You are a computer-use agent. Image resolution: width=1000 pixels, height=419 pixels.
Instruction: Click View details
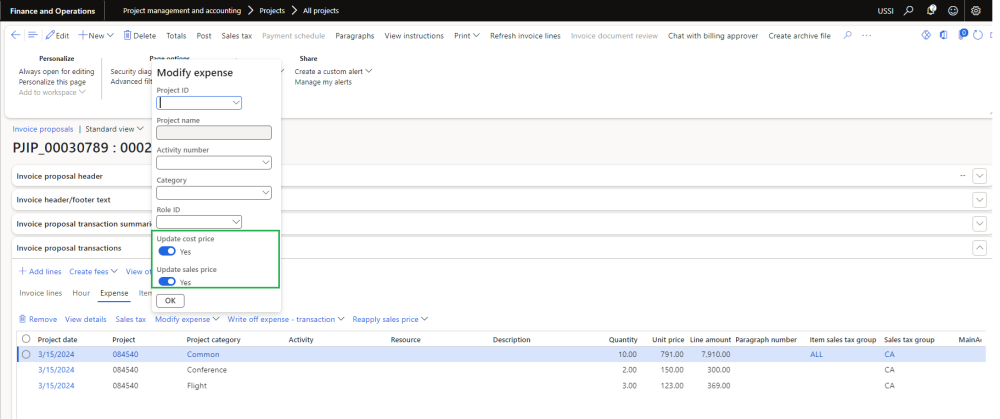[x=85, y=319]
